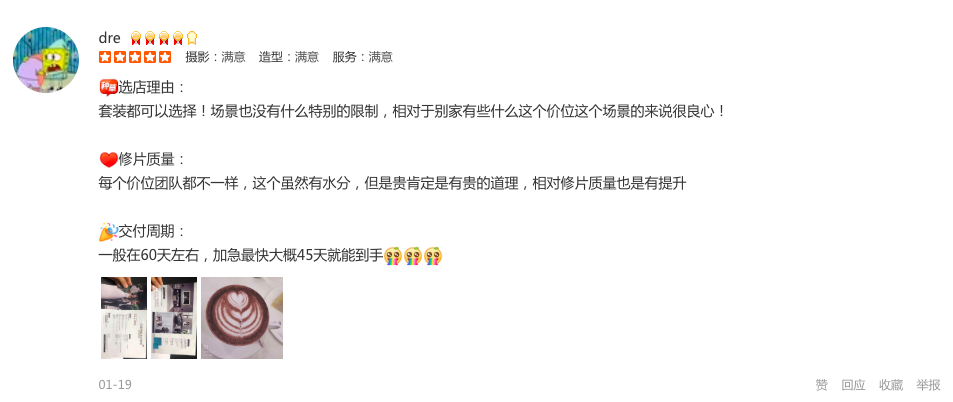Image resolution: width=953 pixels, height=402 pixels.
Task: Save the review with 收藏
Action: 891,385
